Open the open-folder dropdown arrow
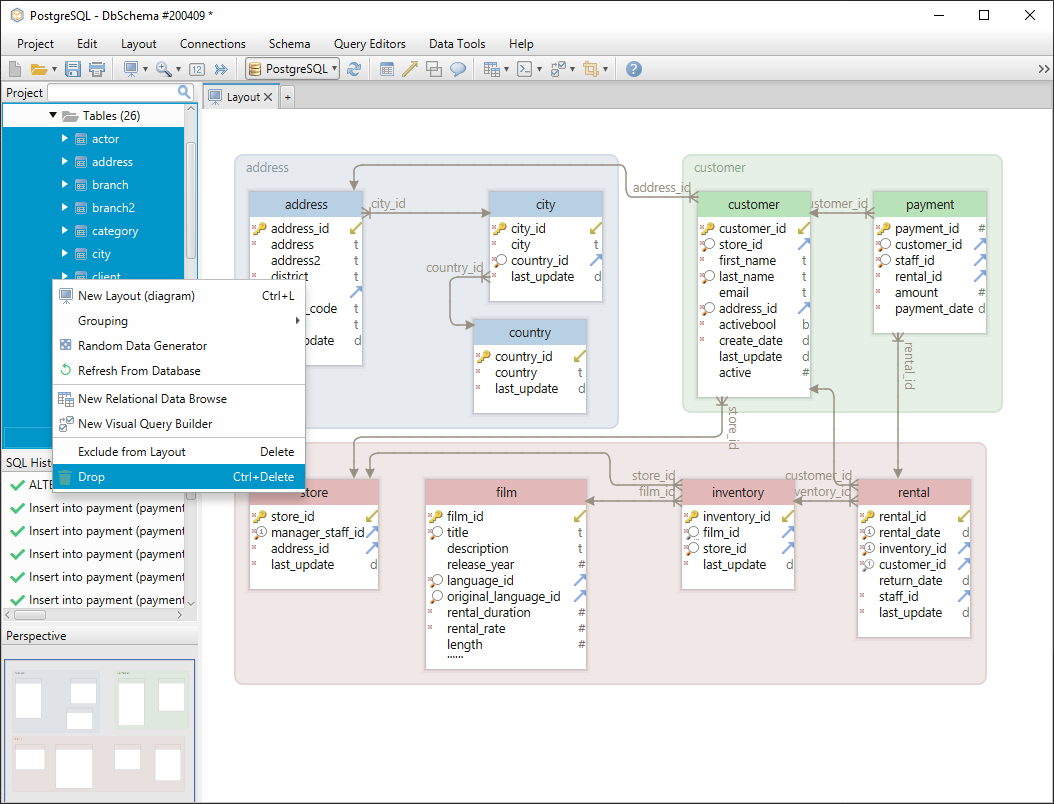The width and height of the screenshot is (1054, 804). [54, 69]
